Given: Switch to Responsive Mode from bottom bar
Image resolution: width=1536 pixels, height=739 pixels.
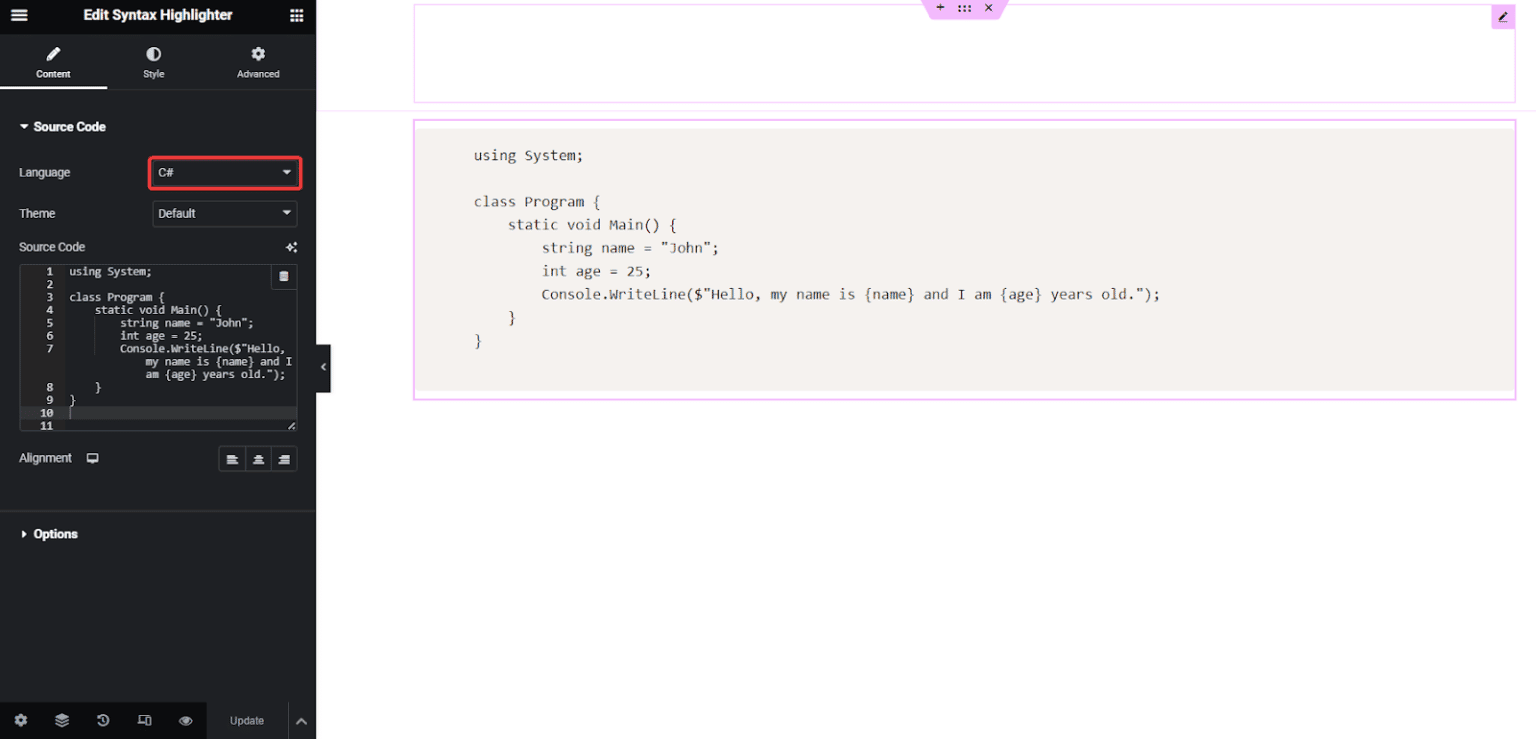Looking at the screenshot, I should point(144,720).
